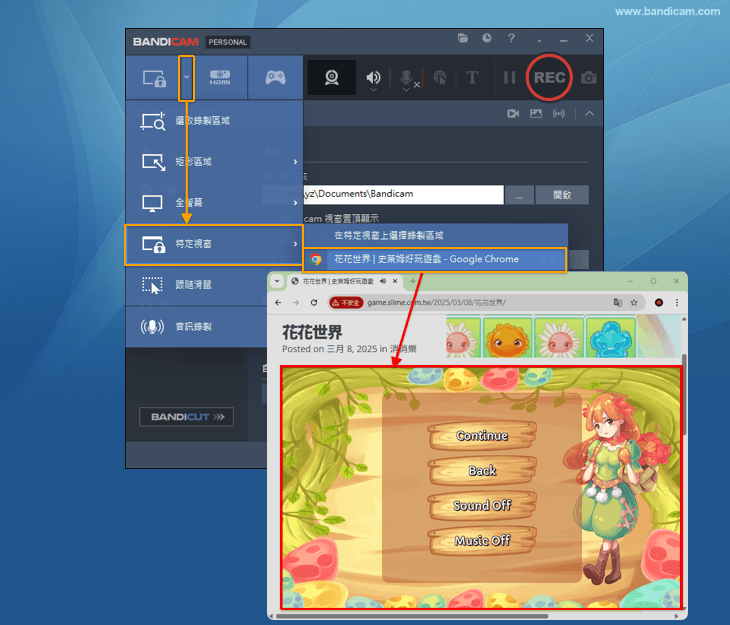Open the Bandicam help question mark icon
The width and height of the screenshot is (730, 625).
point(511,38)
